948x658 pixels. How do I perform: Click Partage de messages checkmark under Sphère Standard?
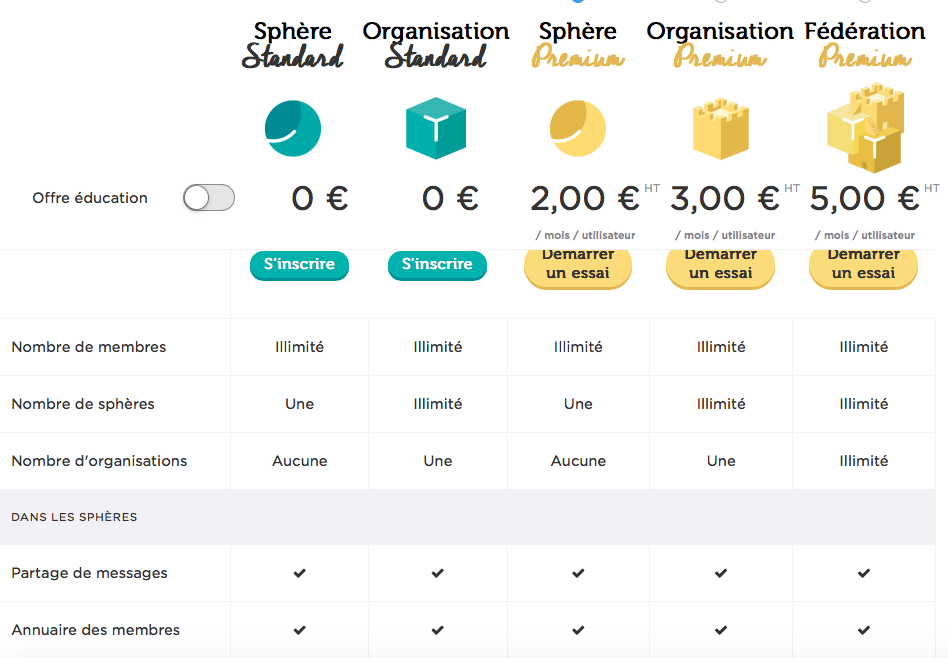[x=299, y=574]
